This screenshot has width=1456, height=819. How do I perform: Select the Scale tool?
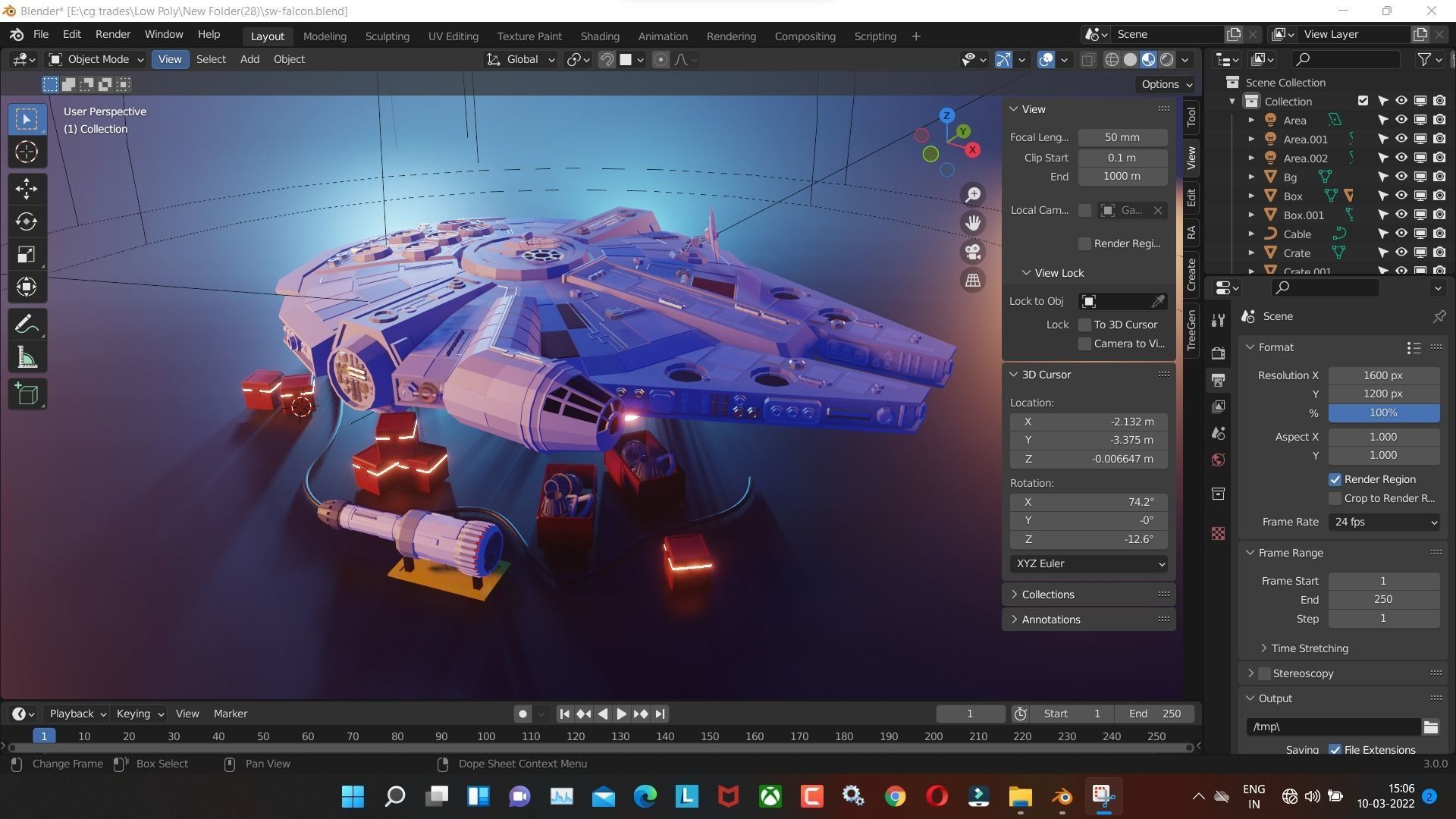(27, 255)
